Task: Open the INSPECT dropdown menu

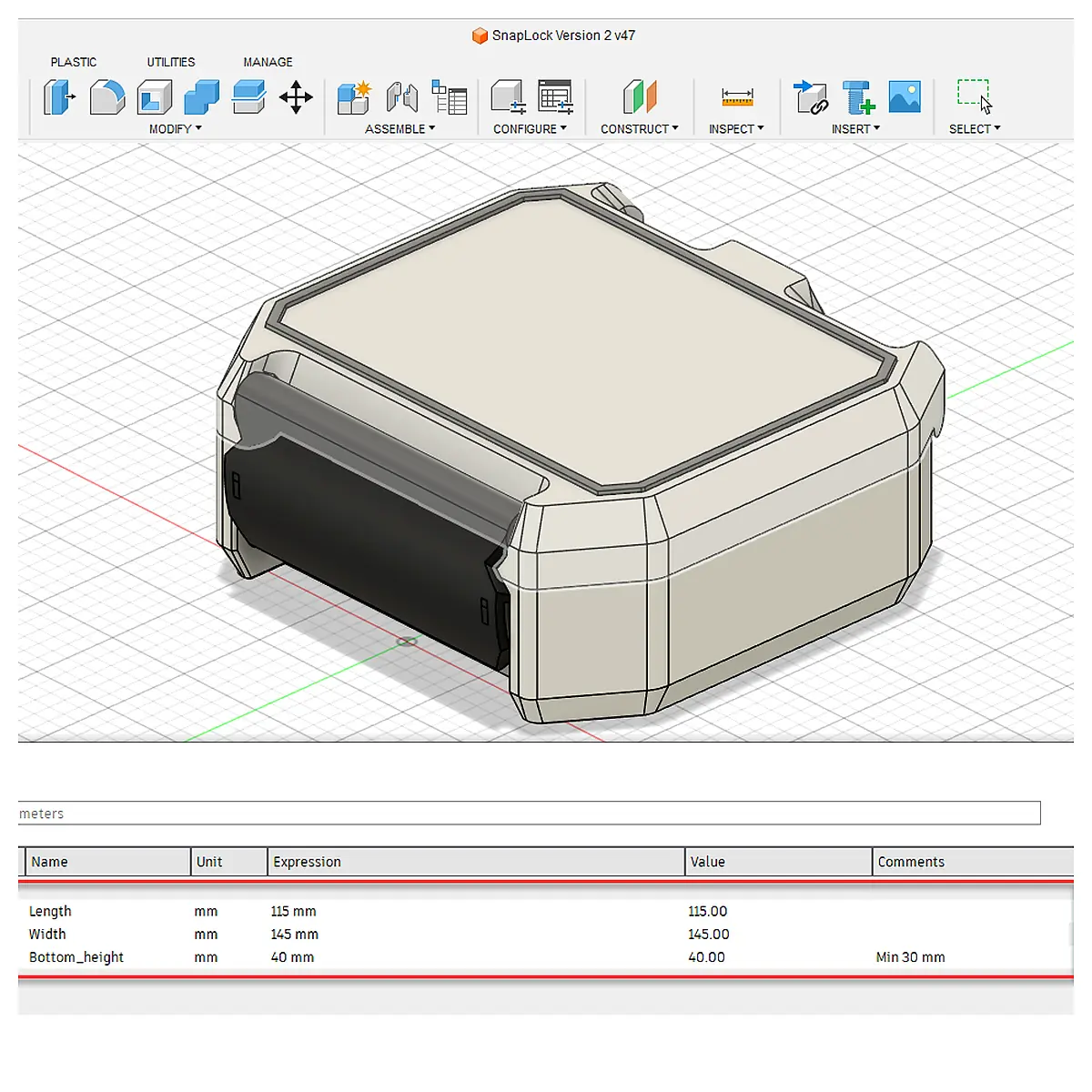Action: 737,129
